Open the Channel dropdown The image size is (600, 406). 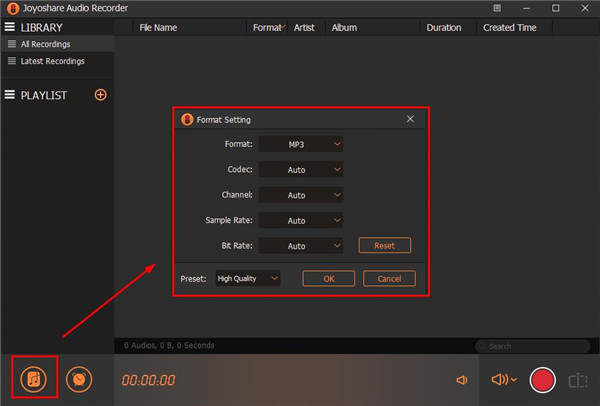(301, 195)
